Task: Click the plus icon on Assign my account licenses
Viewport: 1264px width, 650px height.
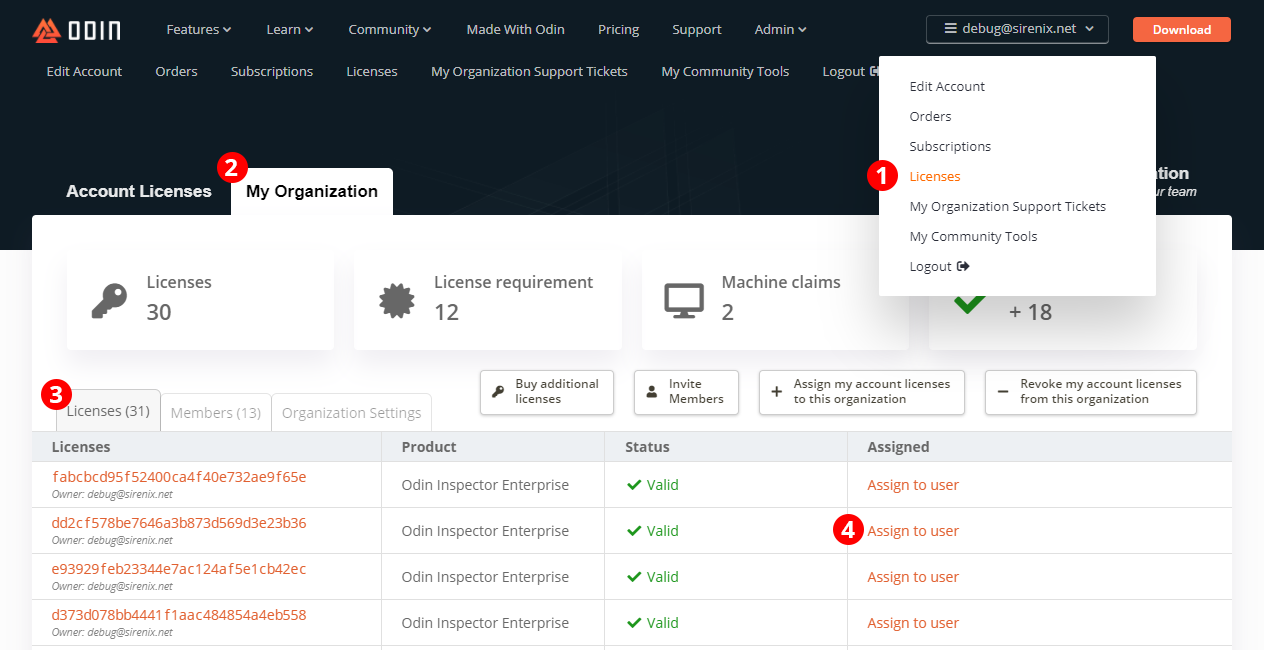Action: point(776,392)
